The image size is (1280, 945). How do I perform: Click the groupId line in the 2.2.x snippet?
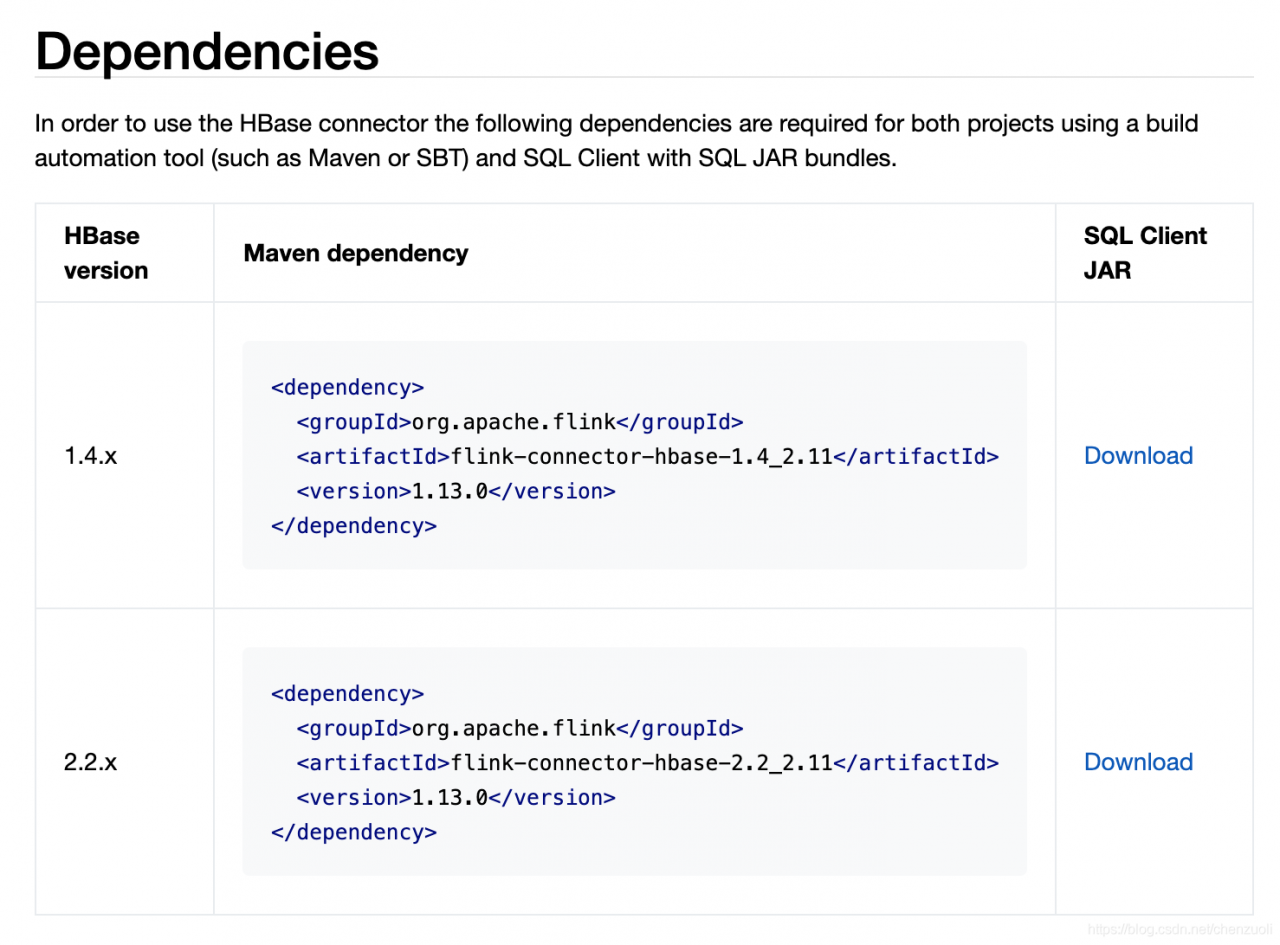(x=519, y=728)
